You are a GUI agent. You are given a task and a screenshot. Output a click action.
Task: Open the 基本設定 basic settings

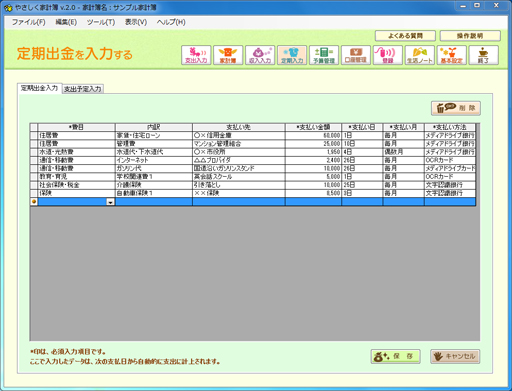[x=452, y=55]
